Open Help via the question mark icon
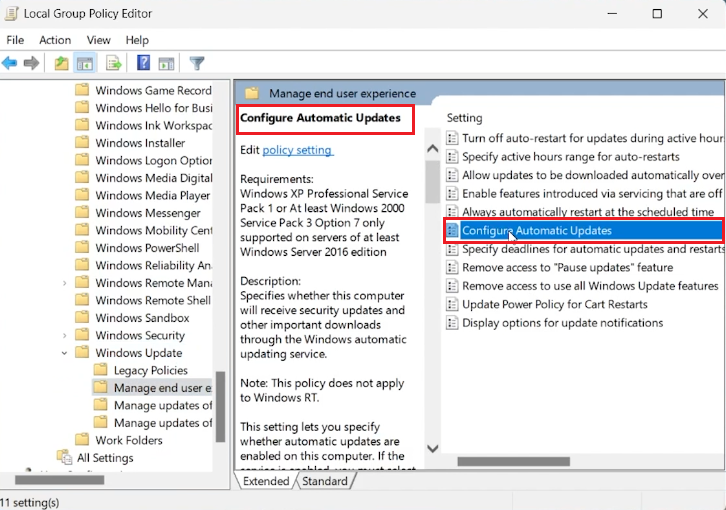 coord(143,63)
